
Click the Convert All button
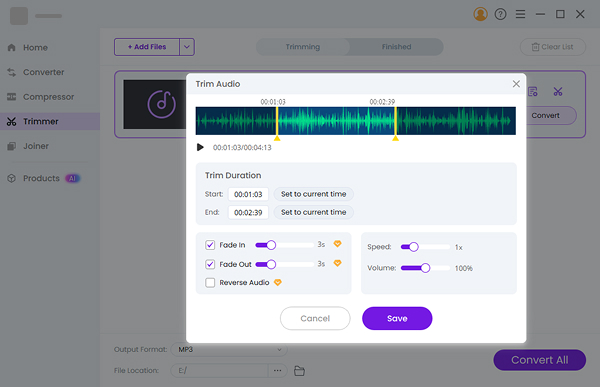click(540, 360)
